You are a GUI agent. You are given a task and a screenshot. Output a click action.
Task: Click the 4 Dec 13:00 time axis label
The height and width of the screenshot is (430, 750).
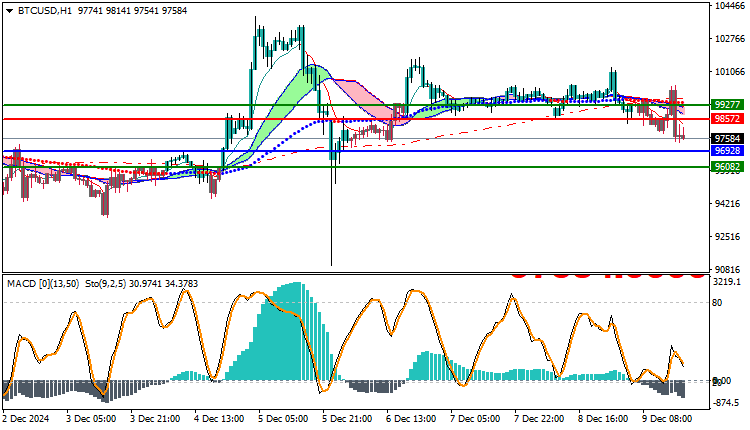point(219,419)
